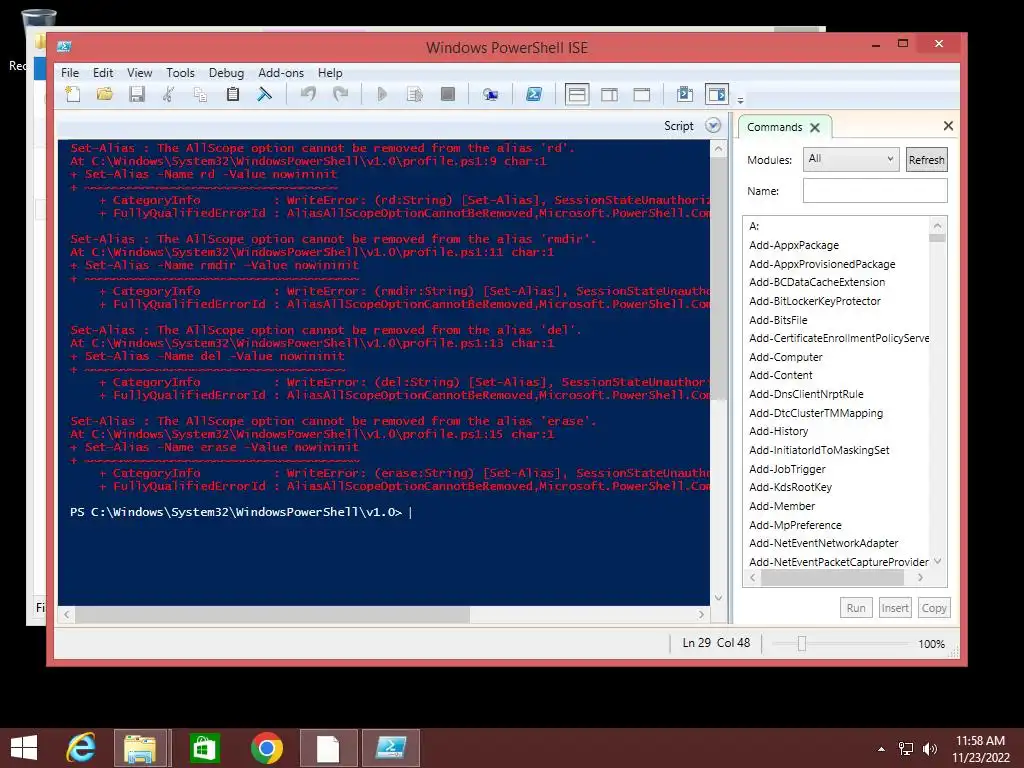Open the View menu
The width and height of the screenshot is (1024, 768).
tap(139, 73)
